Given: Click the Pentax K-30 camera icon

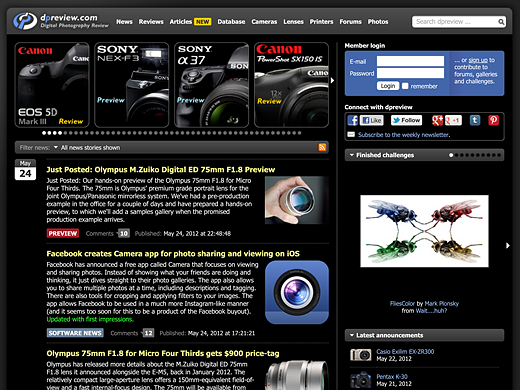Looking at the screenshot, I should click(x=361, y=380).
